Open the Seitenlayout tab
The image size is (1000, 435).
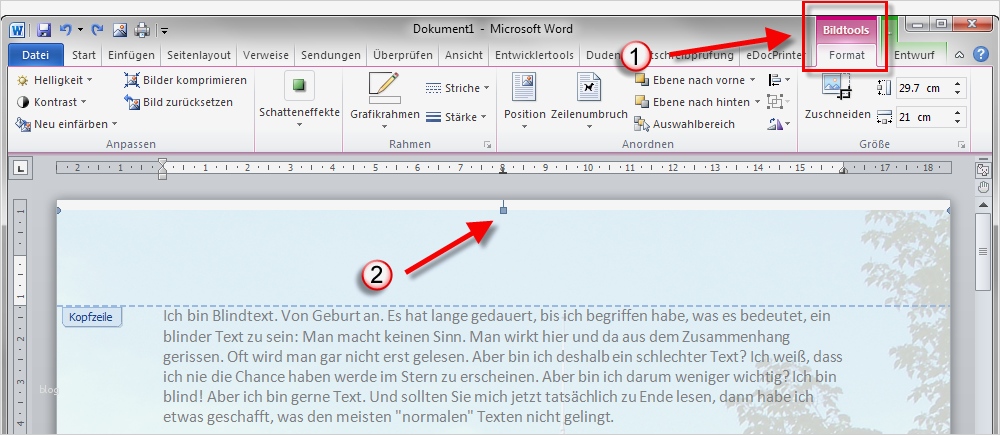tap(199, 55)
